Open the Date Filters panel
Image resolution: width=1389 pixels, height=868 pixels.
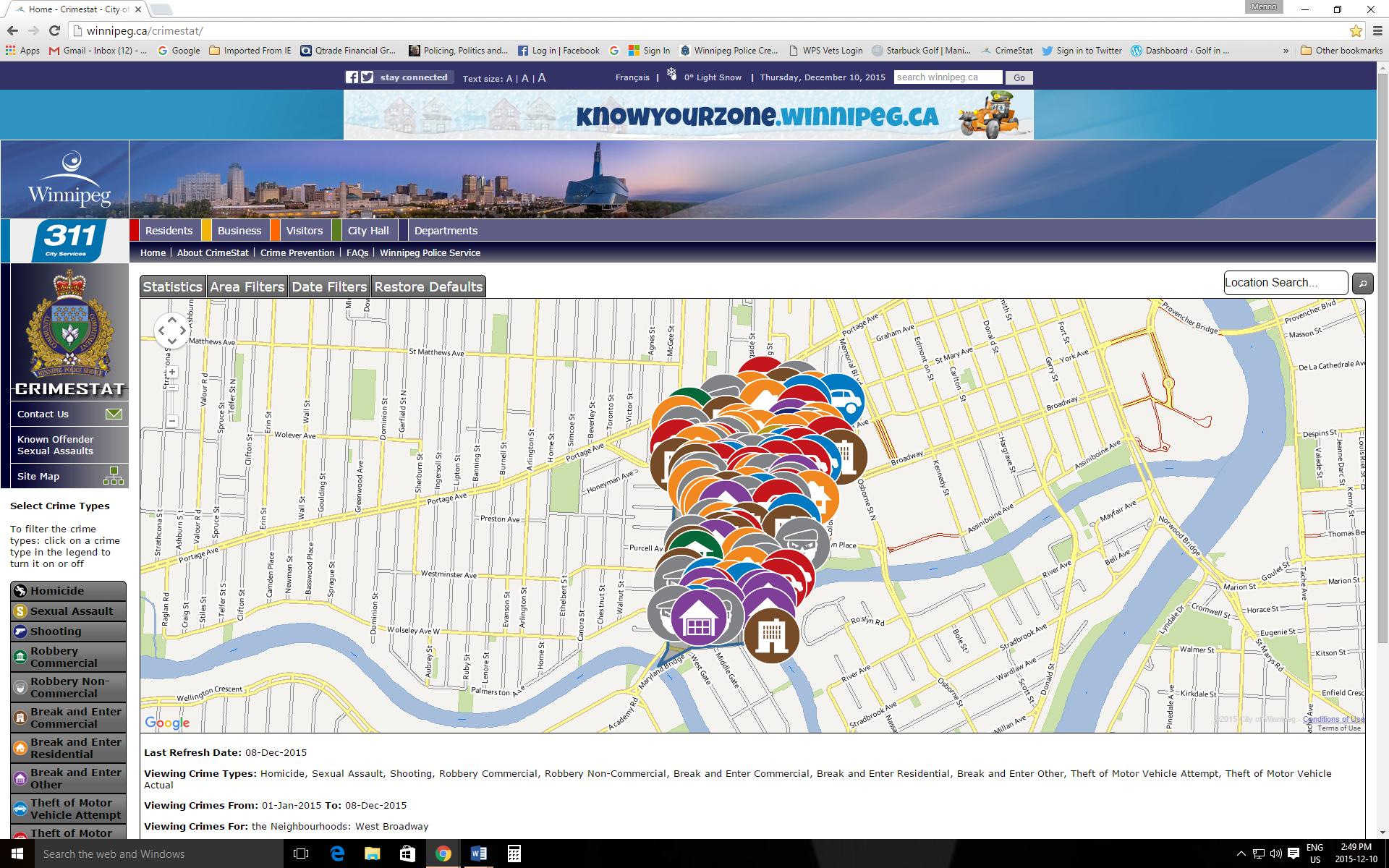[329, 287]
